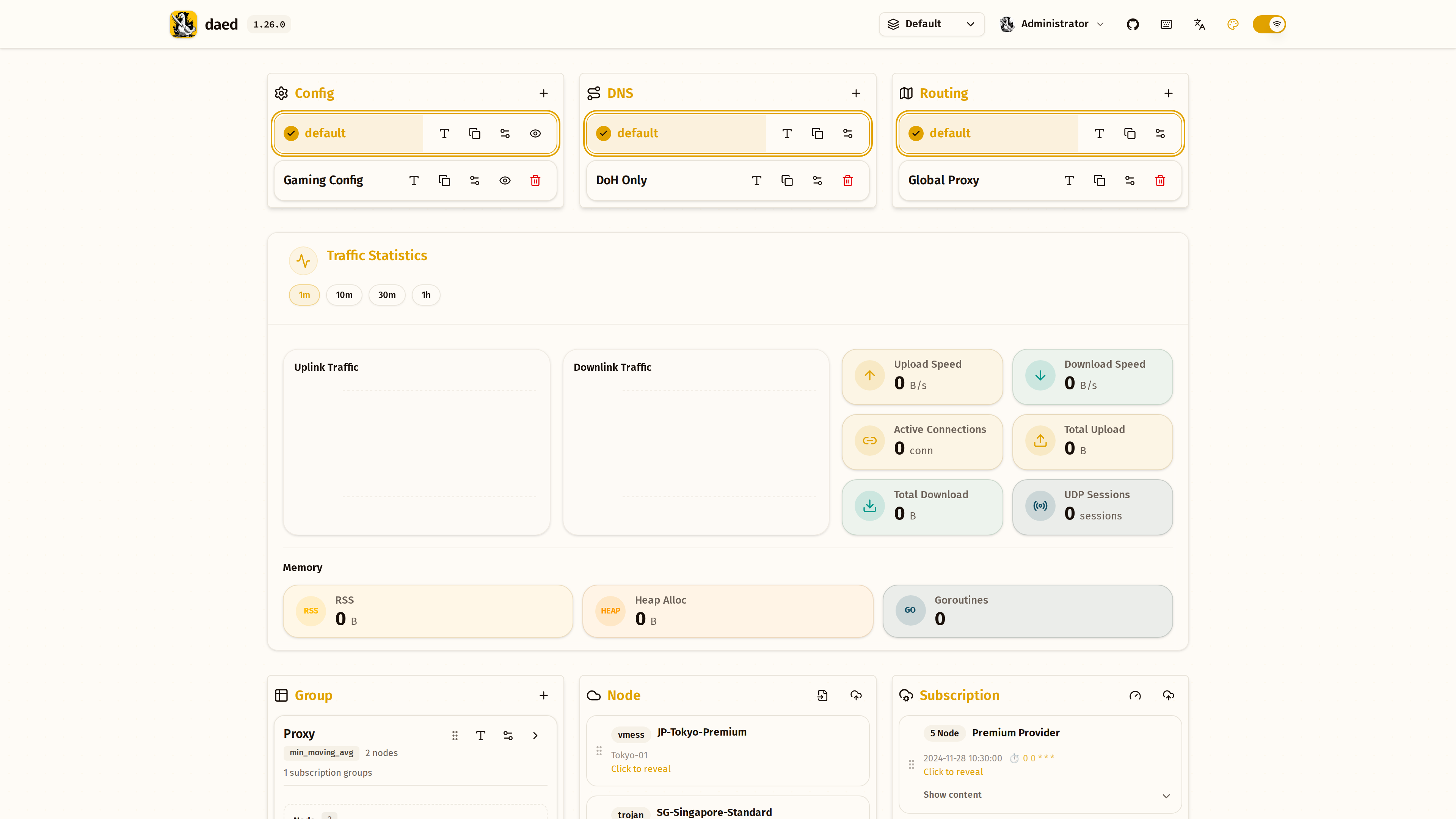Expand Show content for Premium Provider
Viewport: 1456px width, 819px height.
coord(1046,795)
